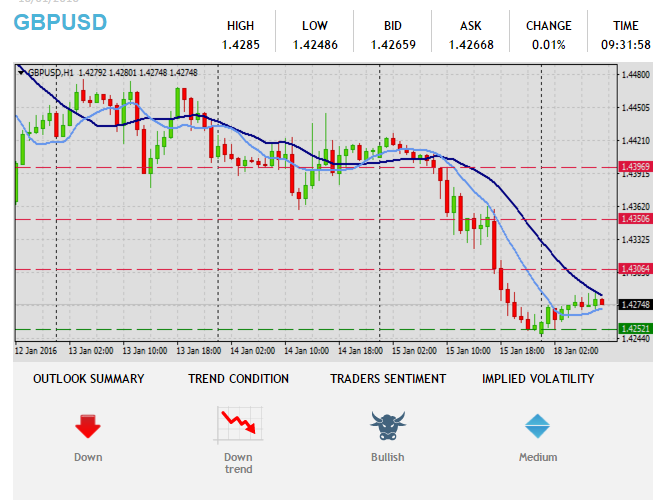Click the 1.44800 price axis label

pyautogui.click(x=636, y=75)
